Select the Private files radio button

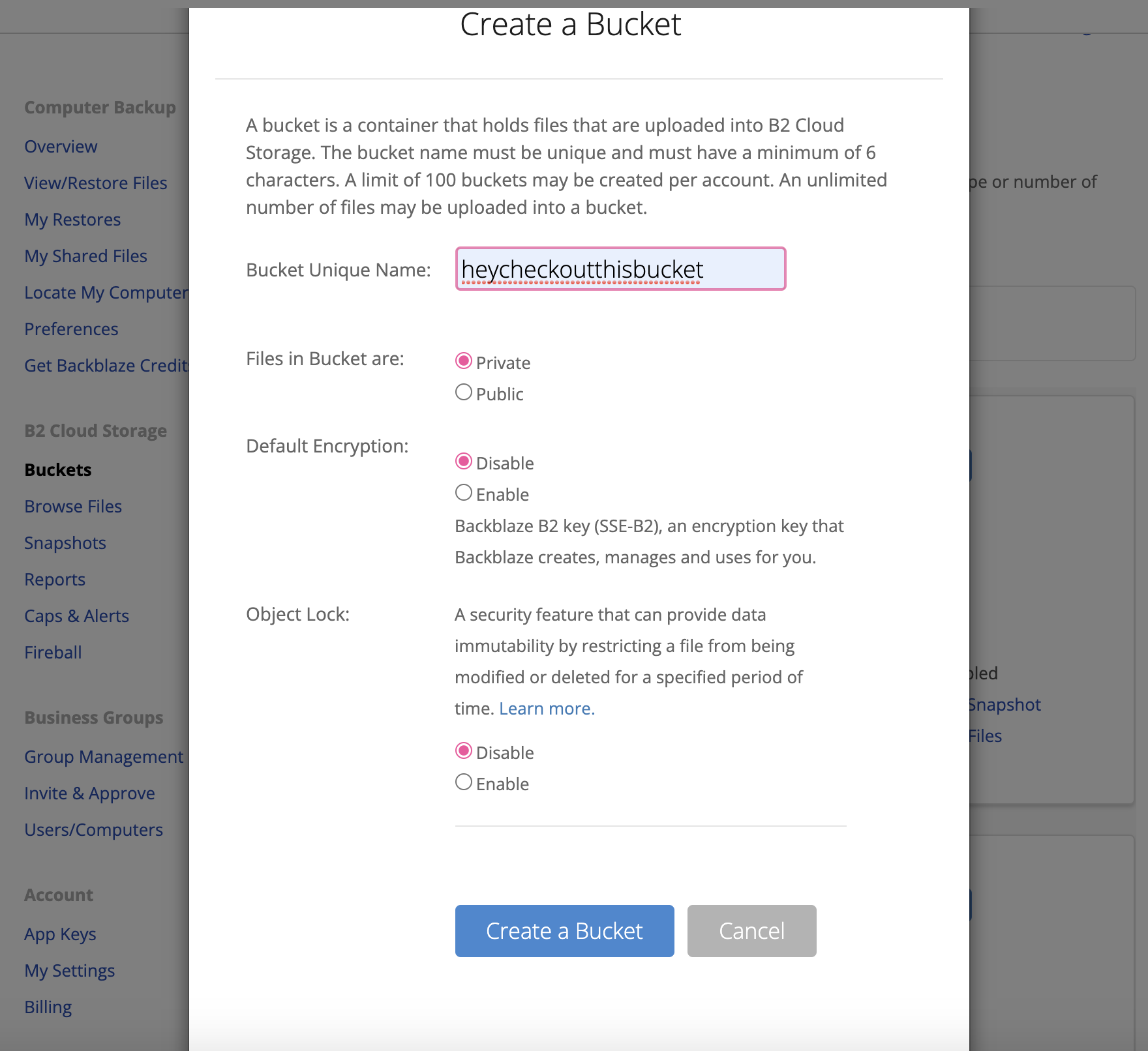click(x=464, y=361)
